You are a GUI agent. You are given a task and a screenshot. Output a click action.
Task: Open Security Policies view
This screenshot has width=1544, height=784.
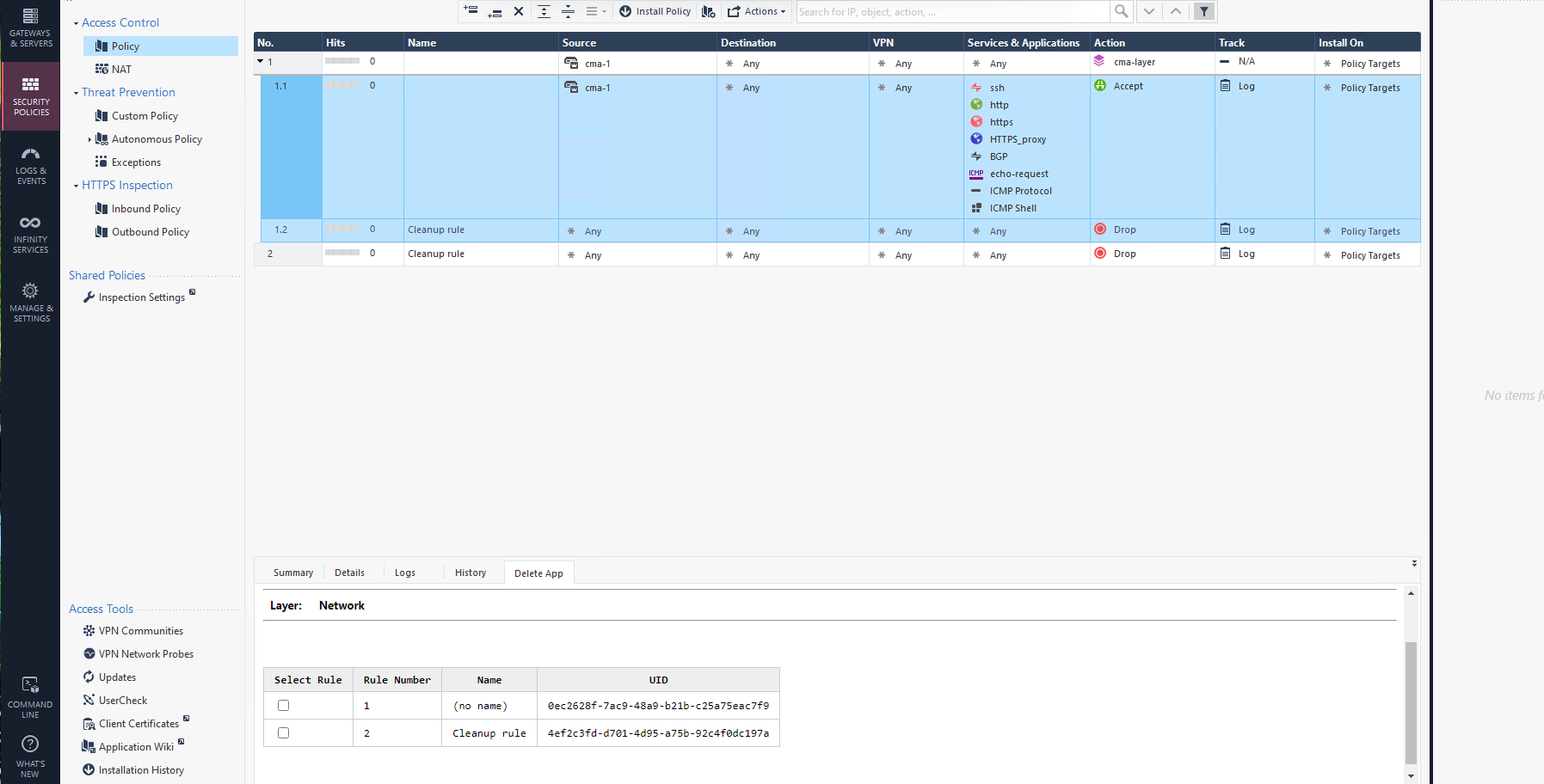pyautogui.click(x=30, y=96)
